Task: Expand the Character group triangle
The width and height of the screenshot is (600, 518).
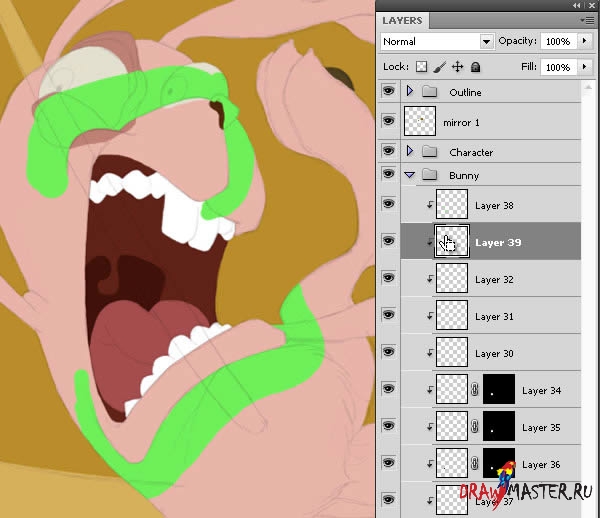Action: click(410, 151)
